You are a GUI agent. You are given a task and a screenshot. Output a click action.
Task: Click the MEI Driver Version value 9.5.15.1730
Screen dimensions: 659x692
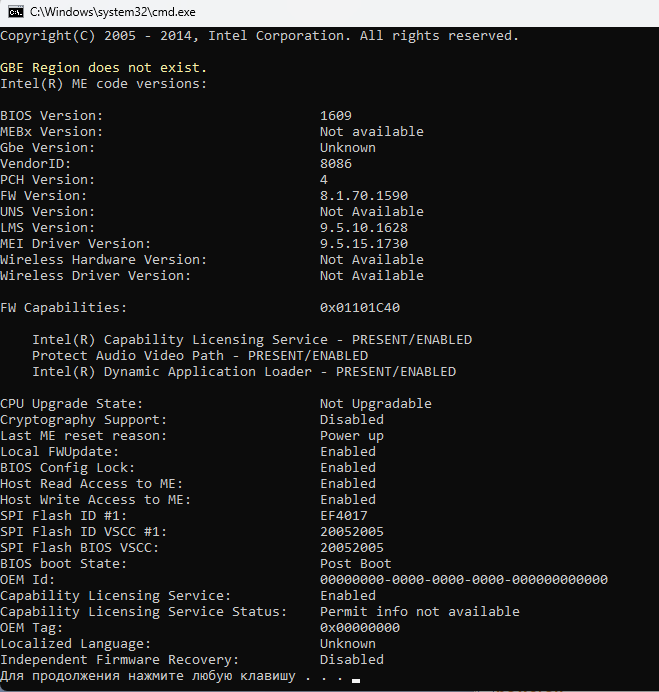(364, 243)
